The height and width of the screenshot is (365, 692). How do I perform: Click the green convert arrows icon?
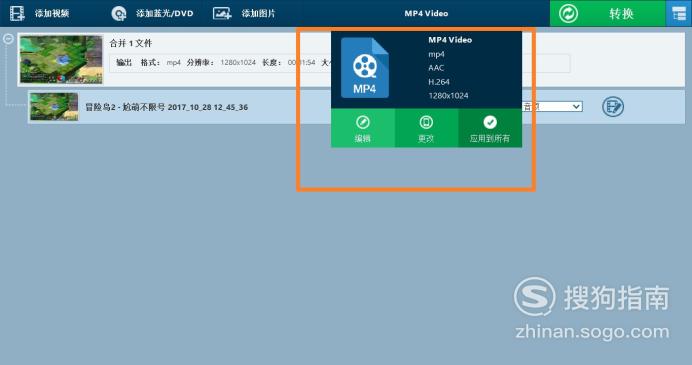click(x=568, y=13)
